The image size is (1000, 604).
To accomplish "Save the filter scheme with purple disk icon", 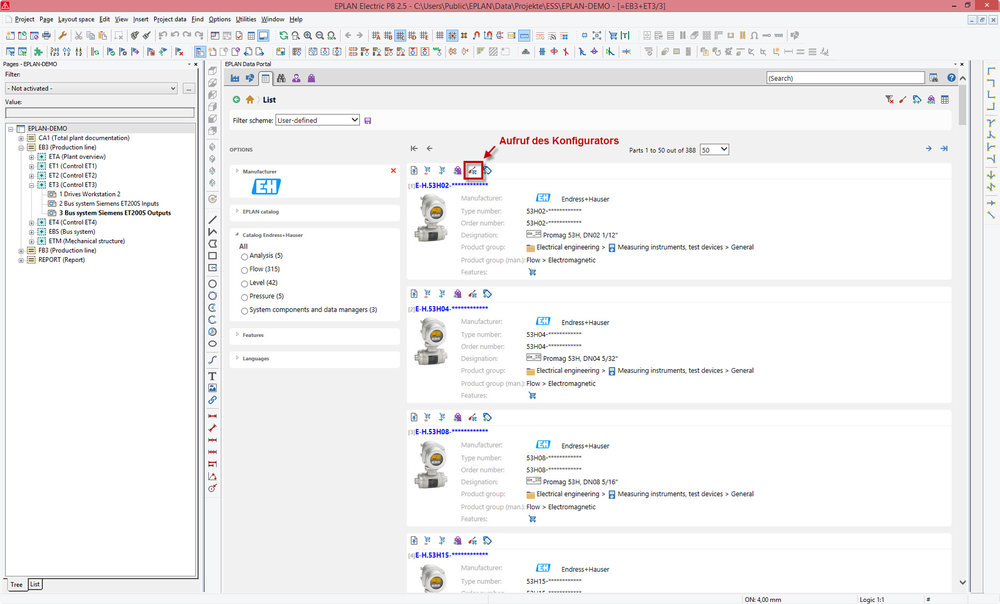I will [367, 121].
